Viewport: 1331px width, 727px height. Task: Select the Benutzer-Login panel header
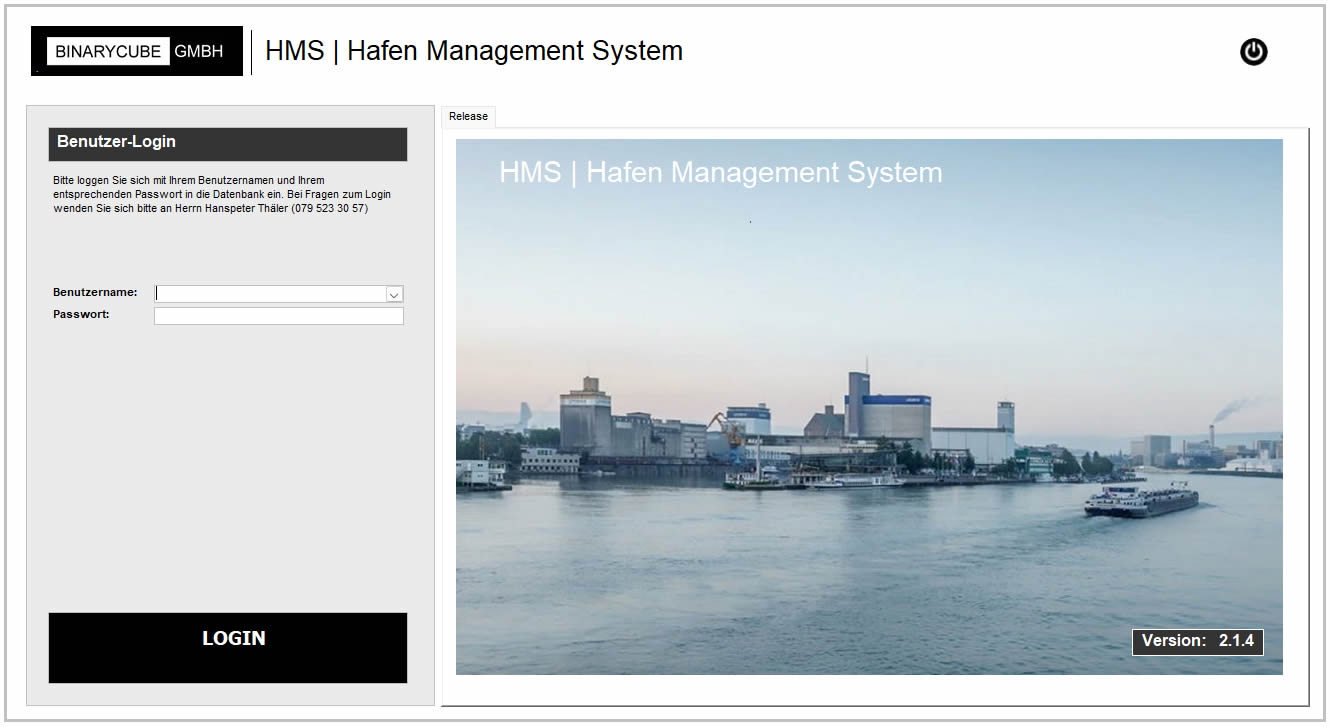227,143
